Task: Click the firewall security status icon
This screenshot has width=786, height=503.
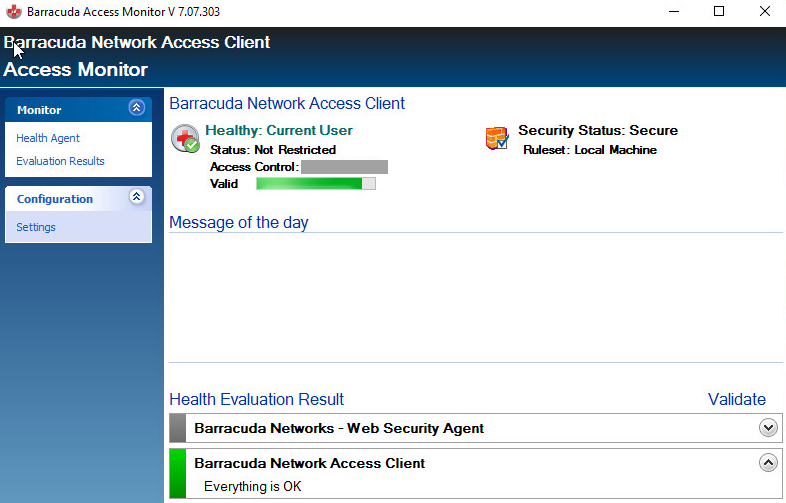Action: click(497, 138)
